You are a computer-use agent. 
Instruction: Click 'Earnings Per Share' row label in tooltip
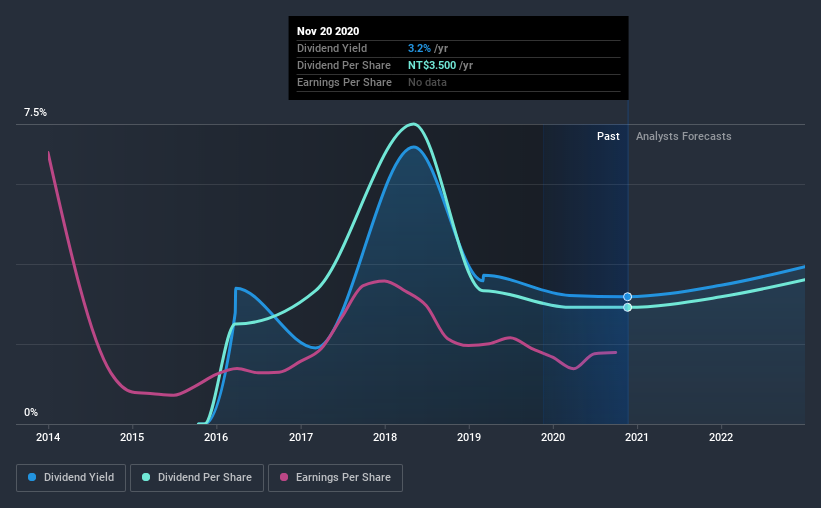pos(344,82)
